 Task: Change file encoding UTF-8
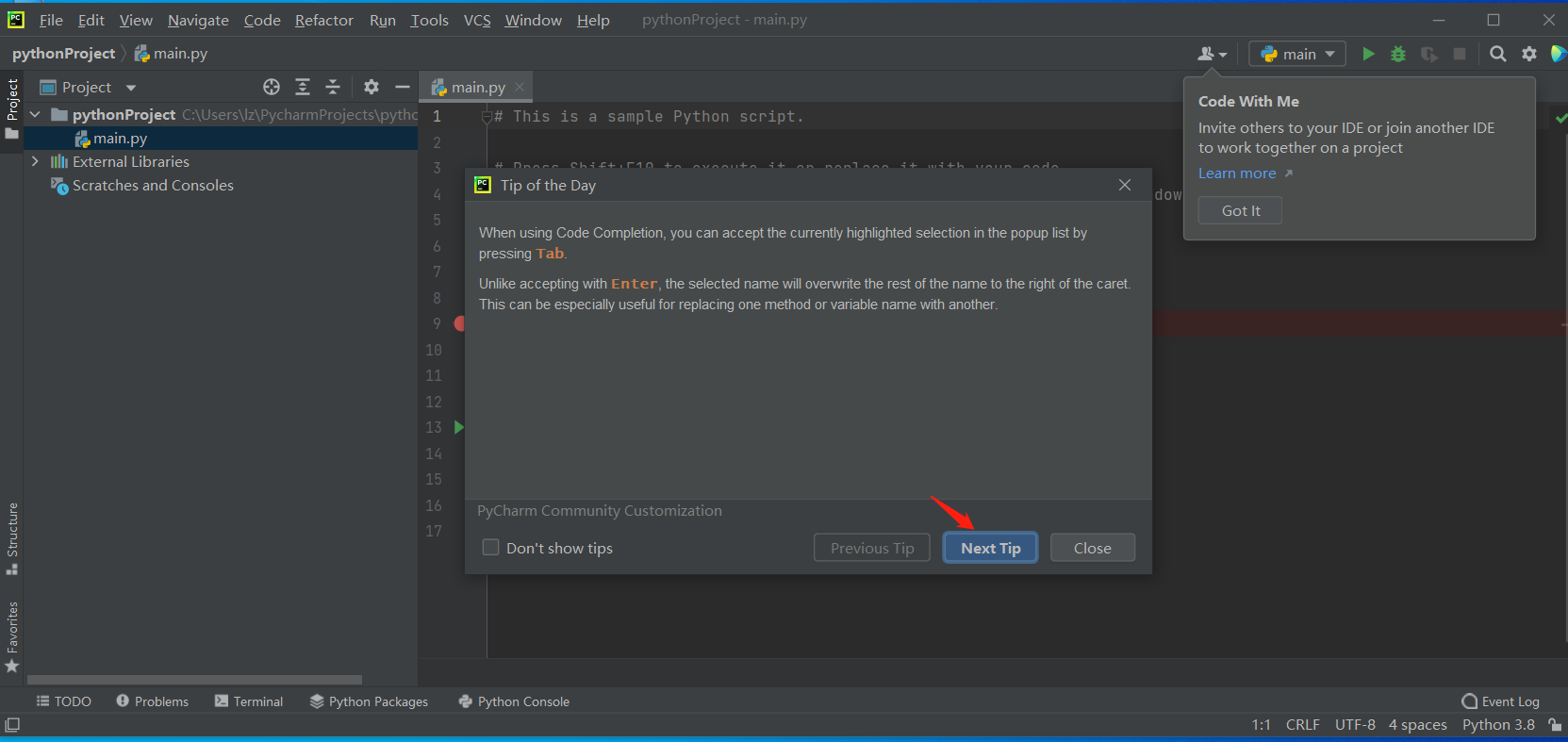point(1355,725)
